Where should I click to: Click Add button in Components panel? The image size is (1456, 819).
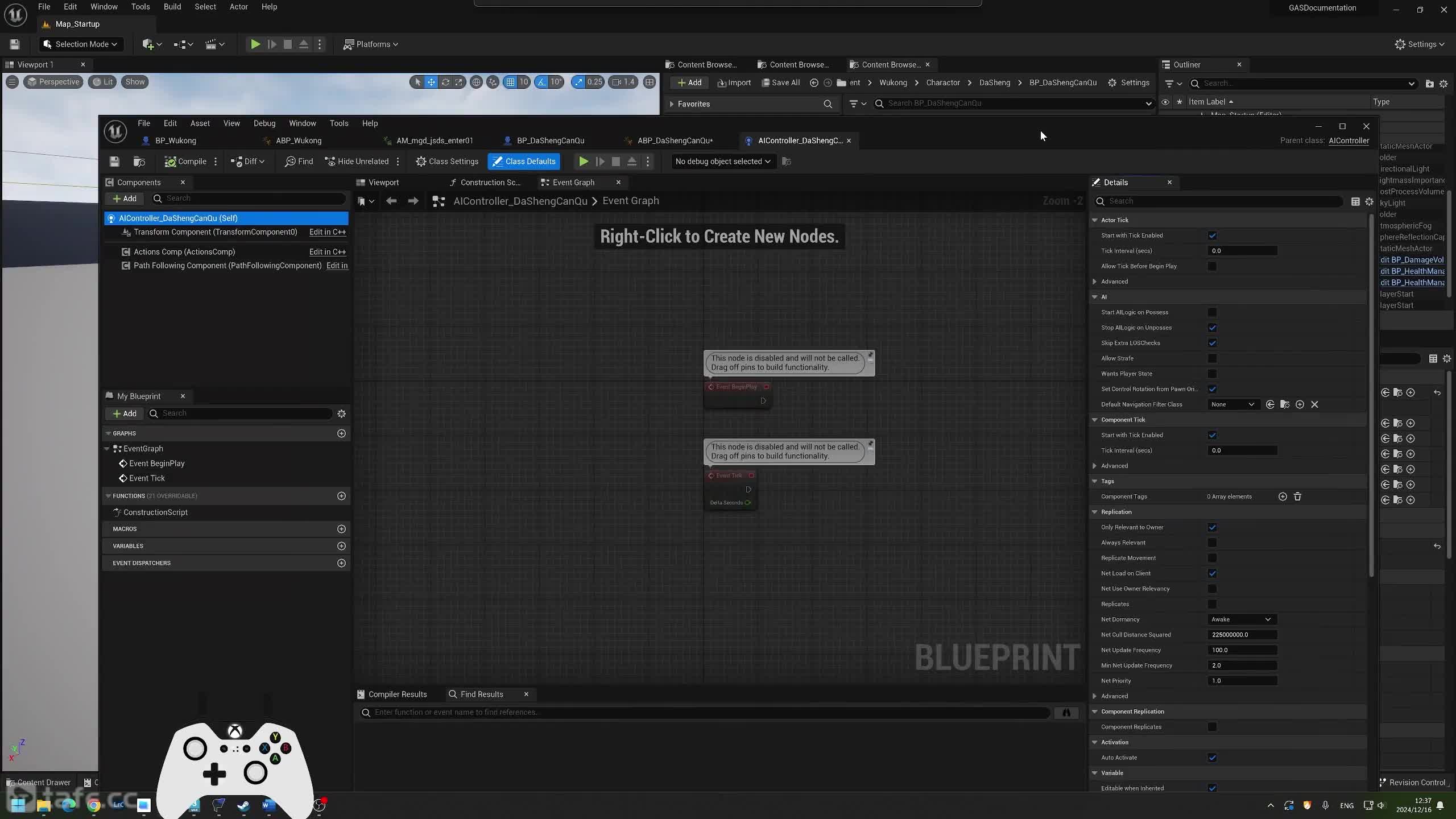click(x=124, y=198)
